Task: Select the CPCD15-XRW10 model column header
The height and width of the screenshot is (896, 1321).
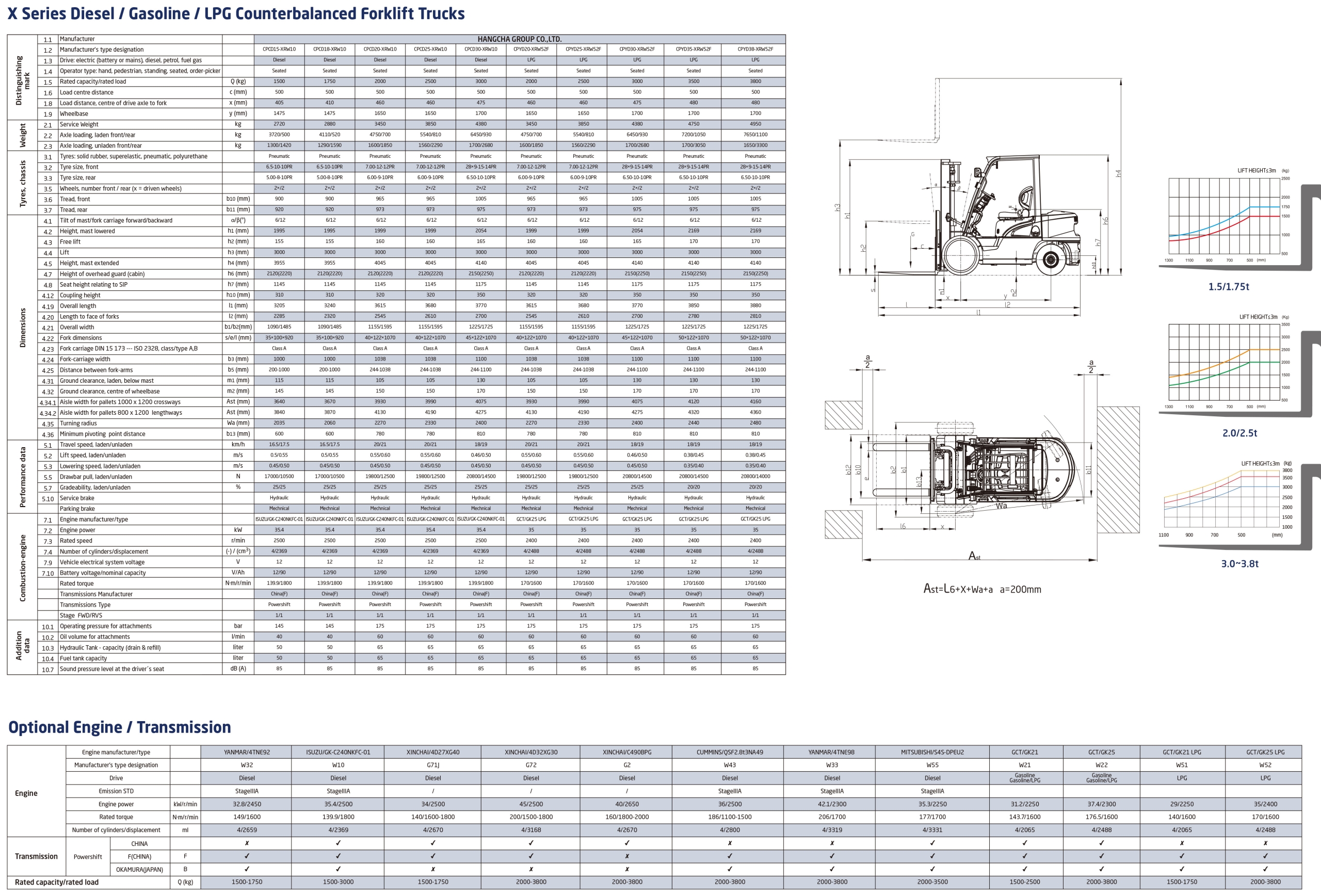Action: coord(279,50)
